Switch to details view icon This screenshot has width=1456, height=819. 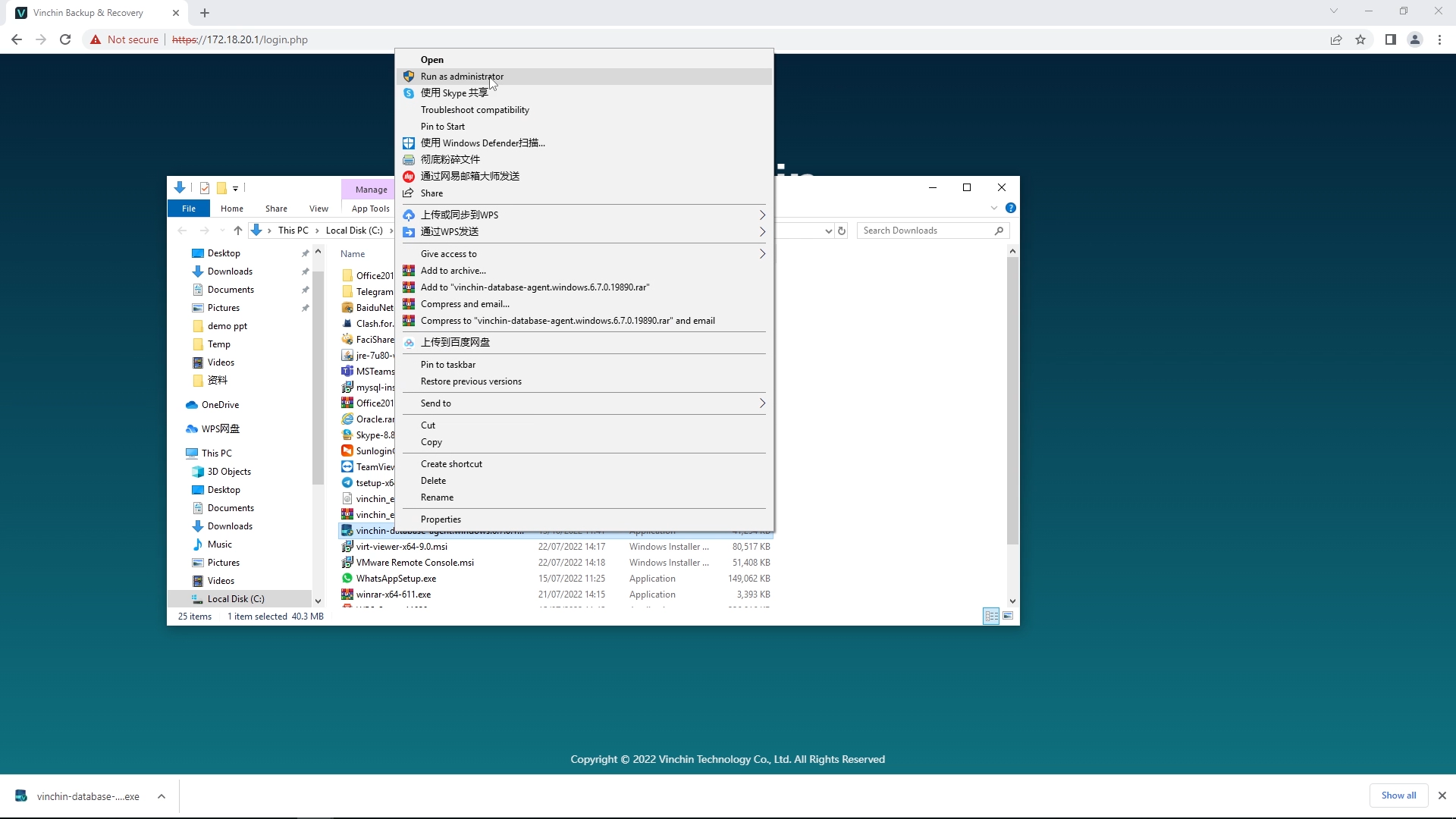click(991, 617)
